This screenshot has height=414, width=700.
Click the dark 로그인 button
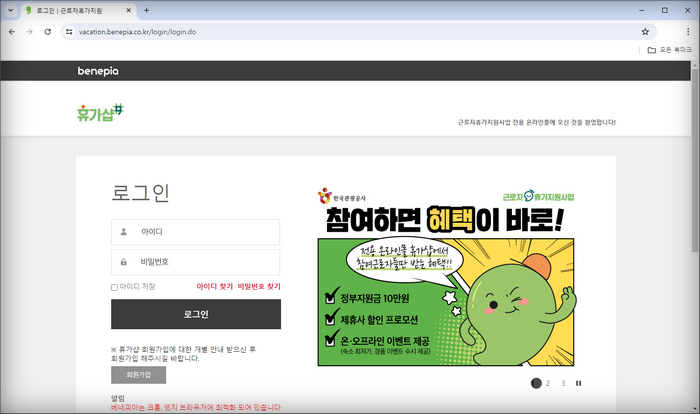(196, 314)
